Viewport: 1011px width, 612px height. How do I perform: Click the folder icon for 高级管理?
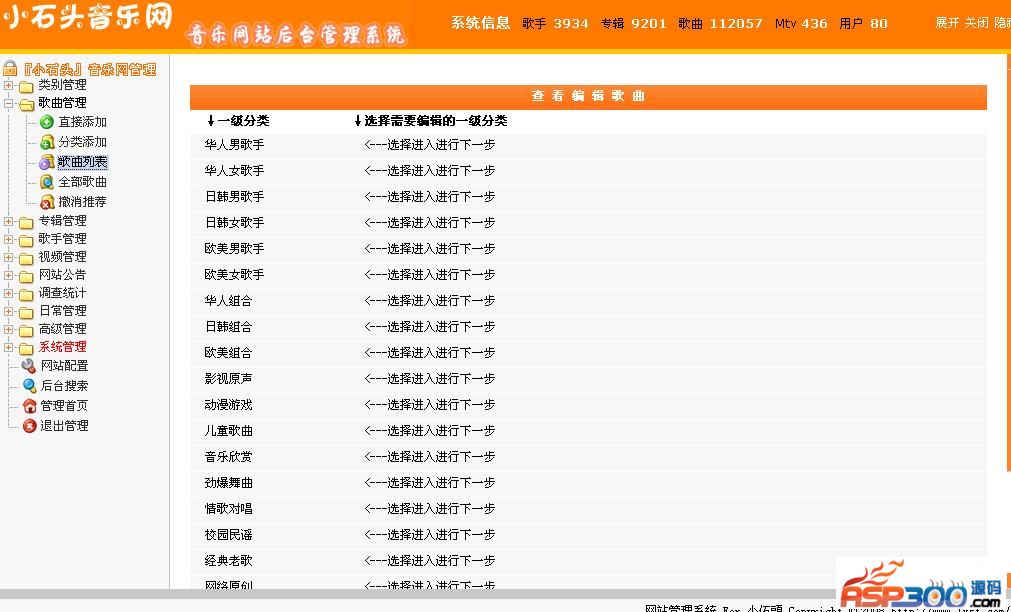pos(26,330)
